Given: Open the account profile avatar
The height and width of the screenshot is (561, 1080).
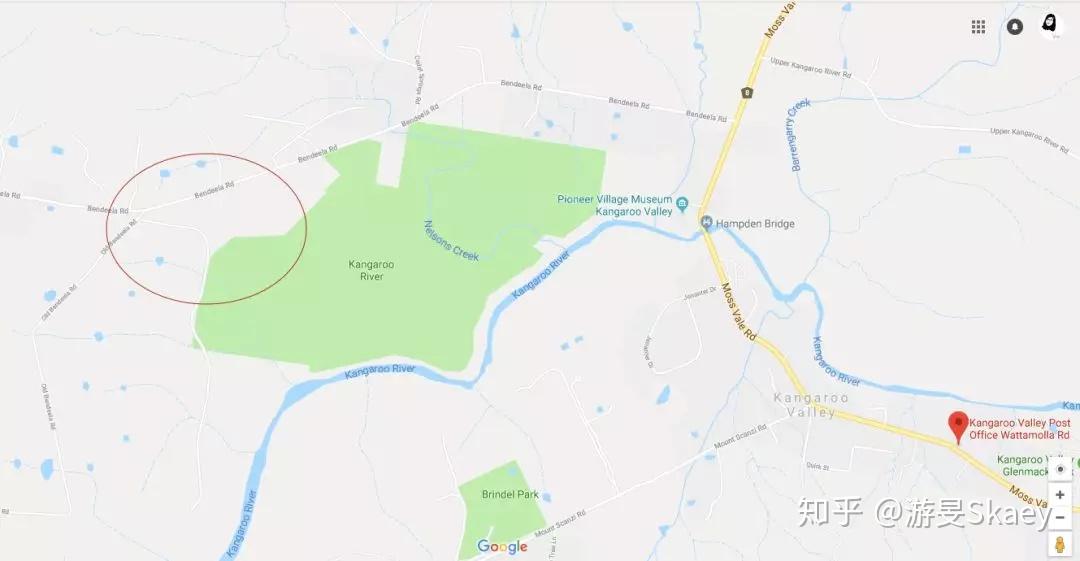Looking at the screenshot, I should (1051, 26).
